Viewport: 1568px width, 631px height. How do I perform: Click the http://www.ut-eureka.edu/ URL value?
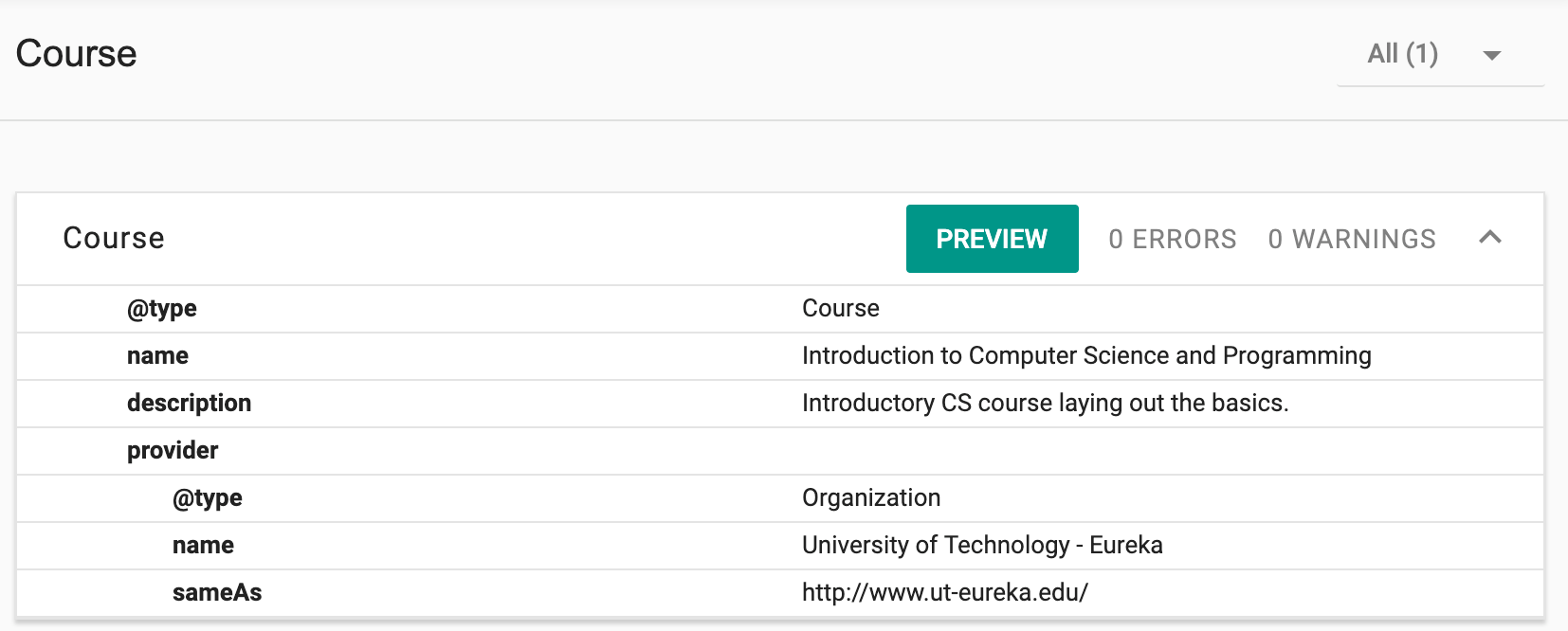click(944, 593)
